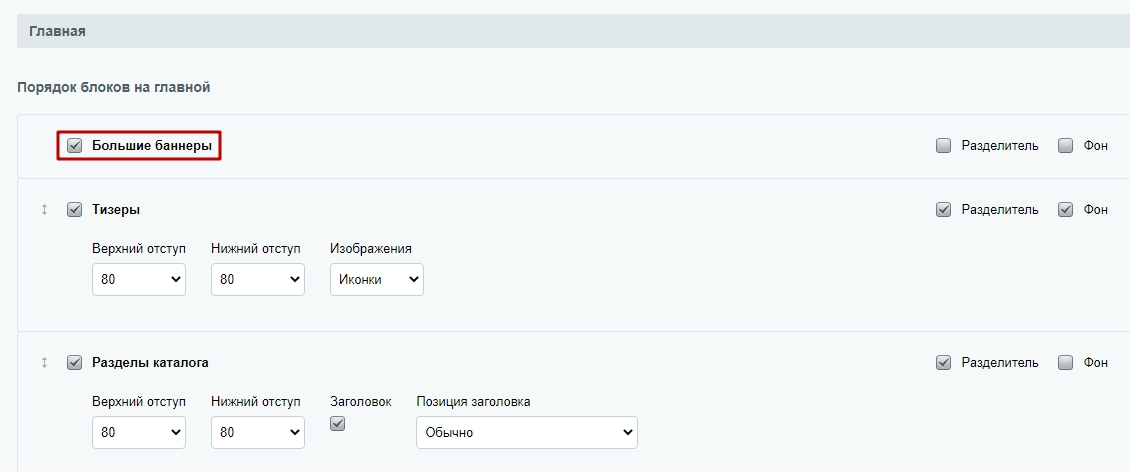This screenshot has width=1130, height=472.
Task: Click the drag handle beside Разделы каталога
Action: [x=44, y=362]
